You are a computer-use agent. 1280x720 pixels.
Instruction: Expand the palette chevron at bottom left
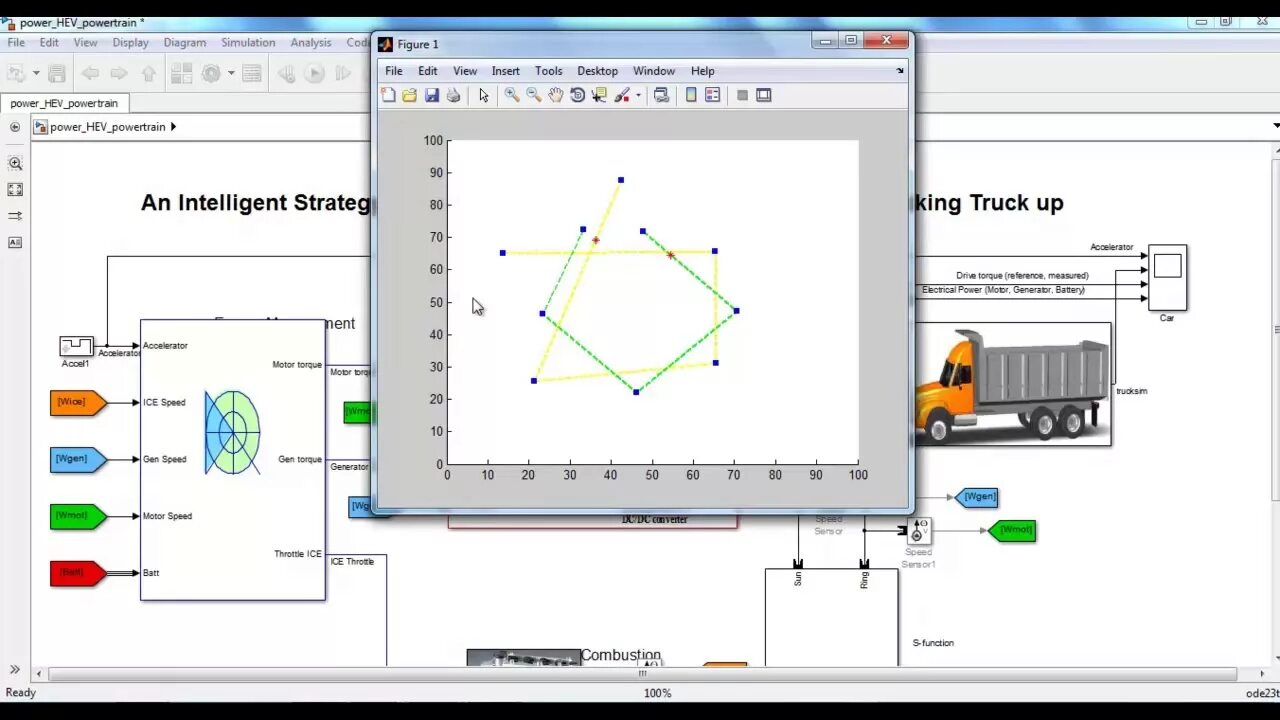click(15, 670)
